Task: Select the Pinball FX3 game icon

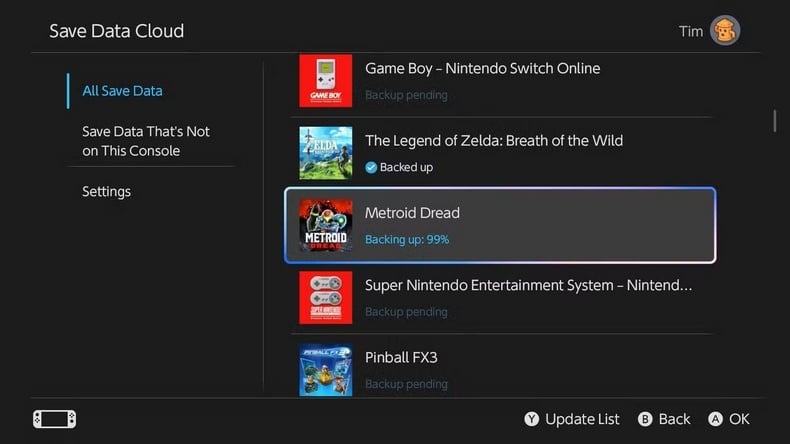Action: [x=326, y=369]
